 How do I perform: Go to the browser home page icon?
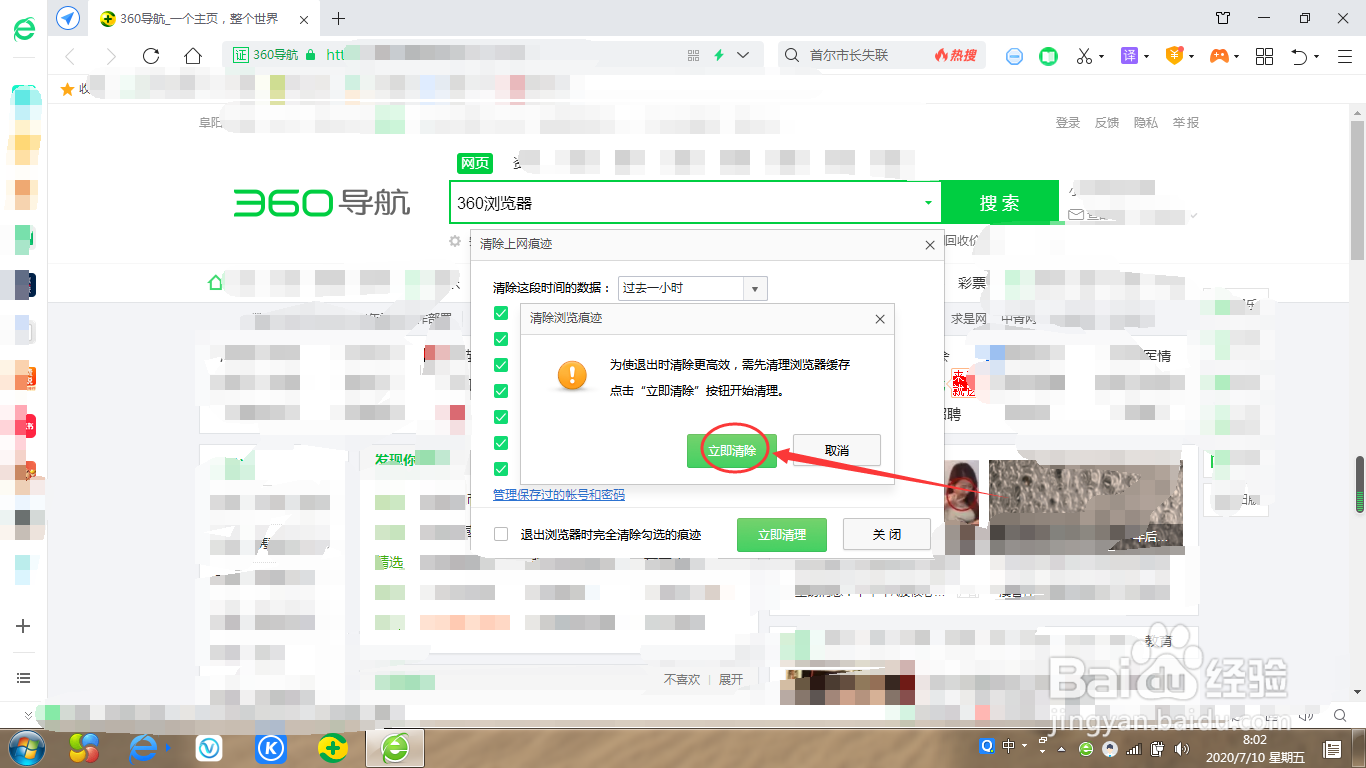tap(193, 56)
